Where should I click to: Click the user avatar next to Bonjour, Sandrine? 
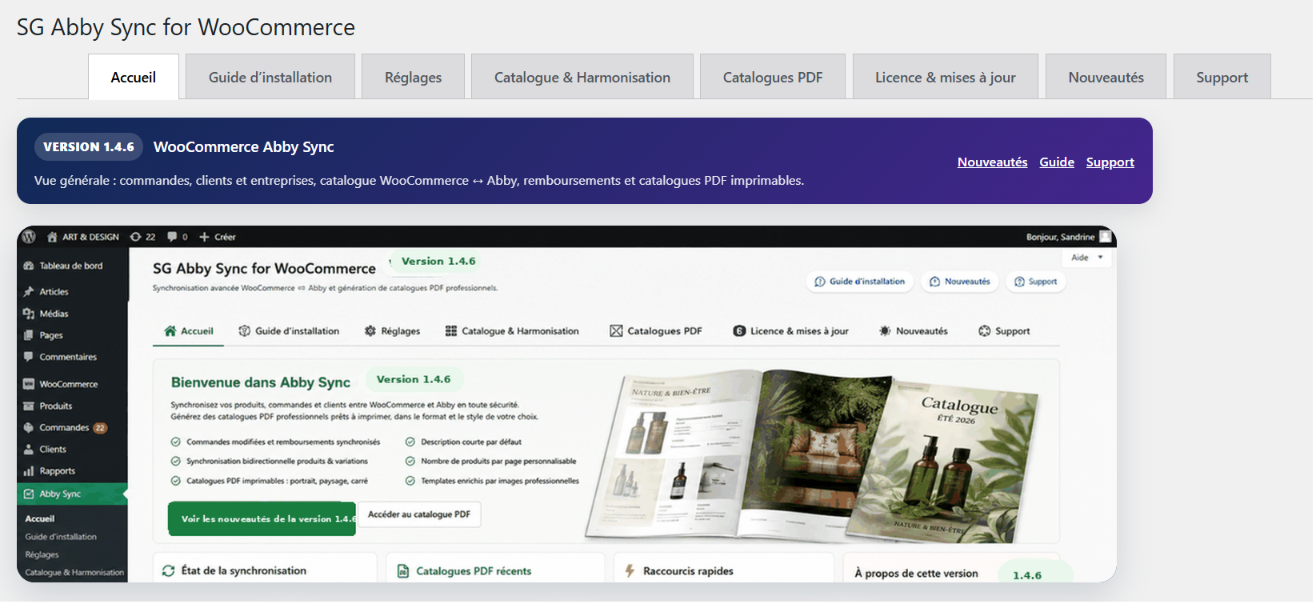[1105, 237]
